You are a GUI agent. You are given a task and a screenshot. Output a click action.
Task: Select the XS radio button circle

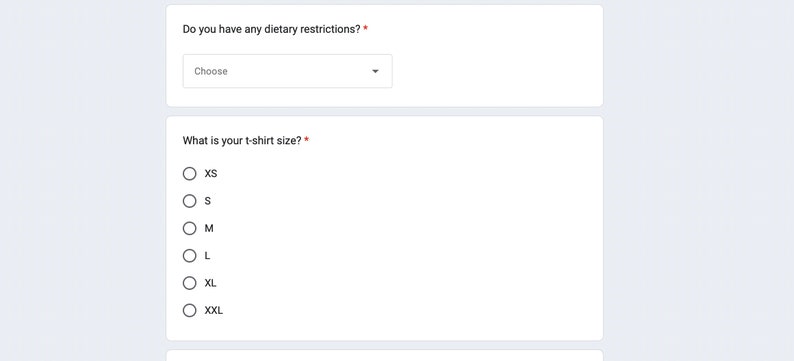(x=189, y=174)
